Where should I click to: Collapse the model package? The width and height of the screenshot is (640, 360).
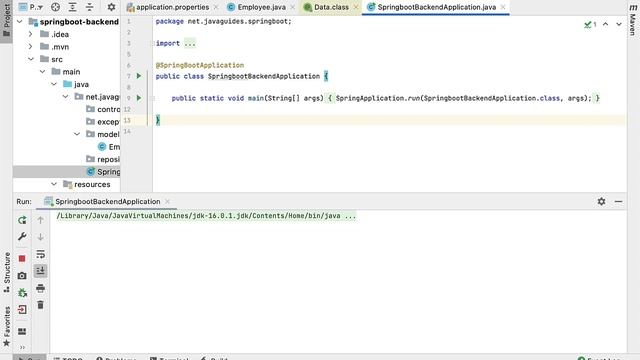pos(77,134)
